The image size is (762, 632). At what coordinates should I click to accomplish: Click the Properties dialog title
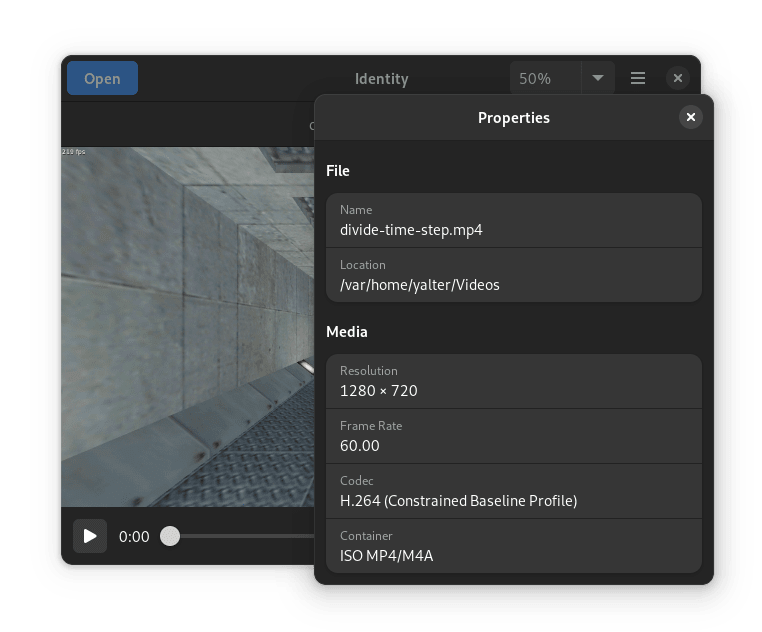[513, 118]
